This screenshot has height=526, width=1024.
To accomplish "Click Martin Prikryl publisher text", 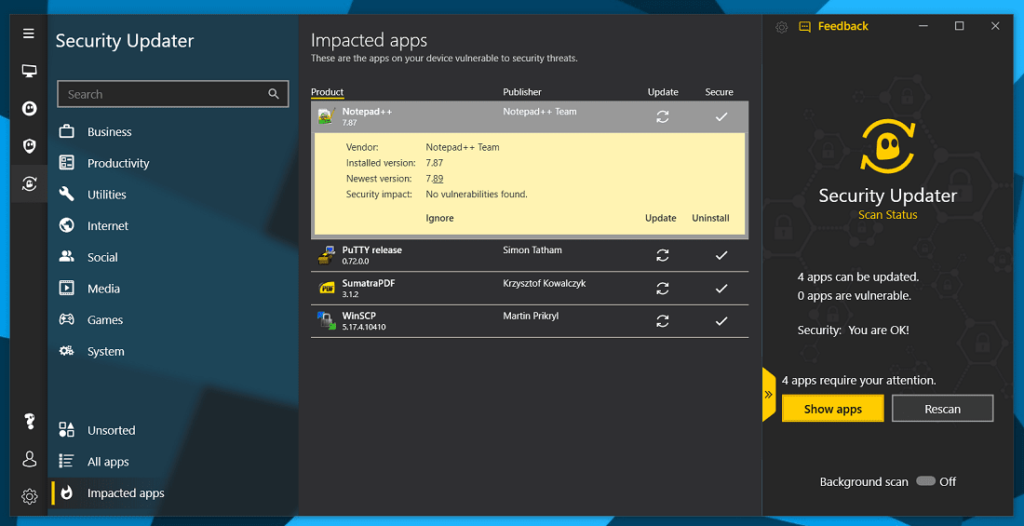I will pyautogui.click(x=530, y=316).
